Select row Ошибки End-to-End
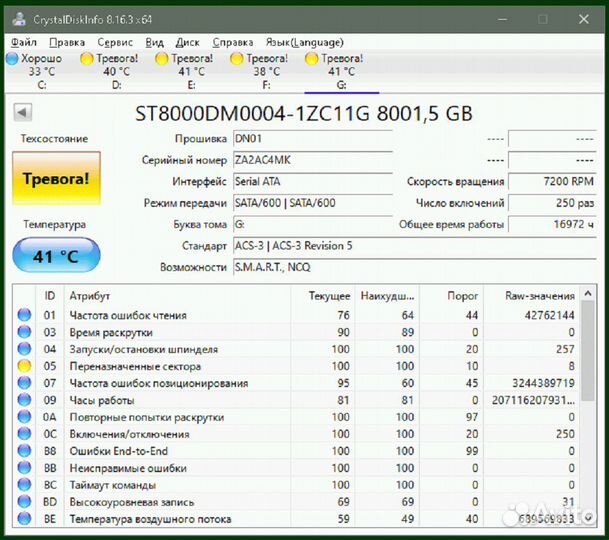 tap(296, 451)
